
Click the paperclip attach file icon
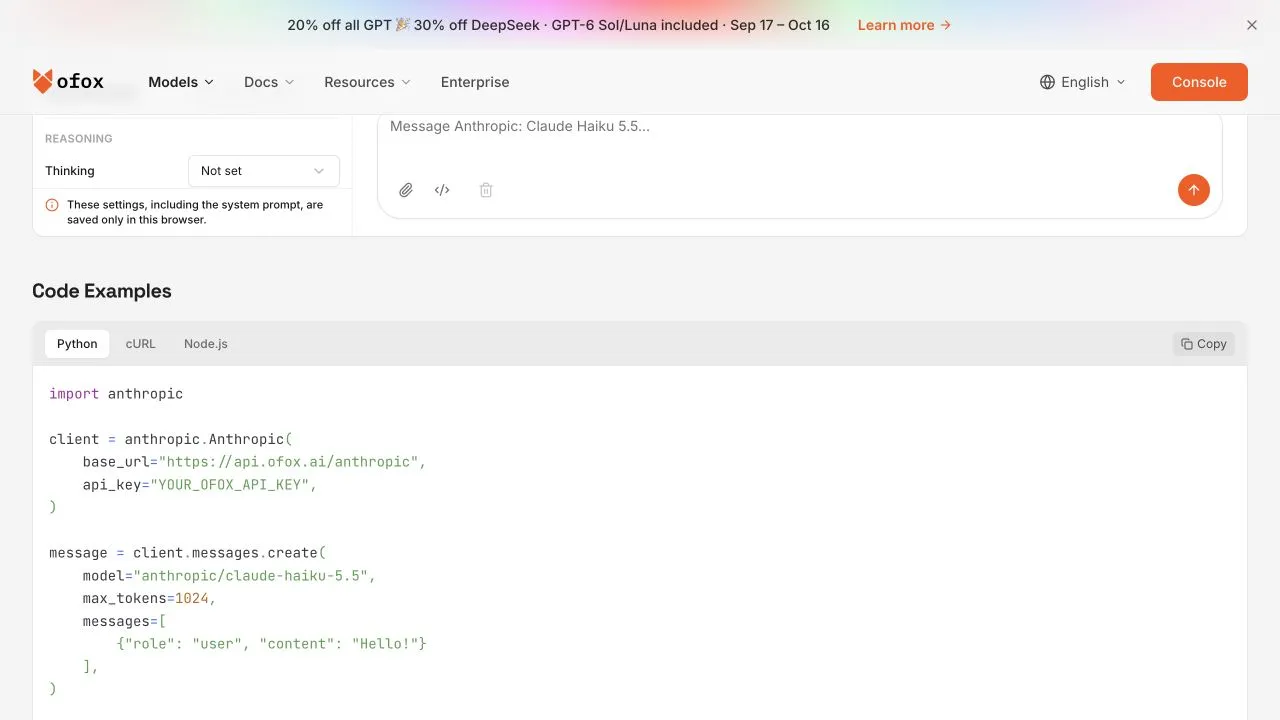(x=406, y=190)
